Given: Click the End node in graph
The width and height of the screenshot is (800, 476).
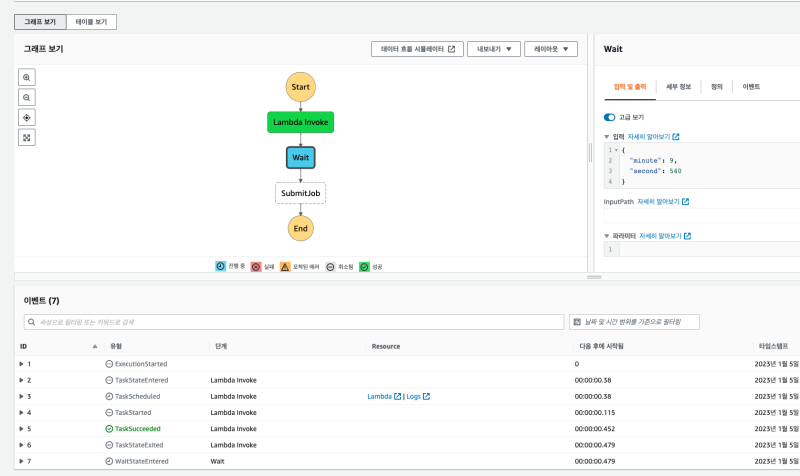Looking at the screenshot, I should click(300, 228).
